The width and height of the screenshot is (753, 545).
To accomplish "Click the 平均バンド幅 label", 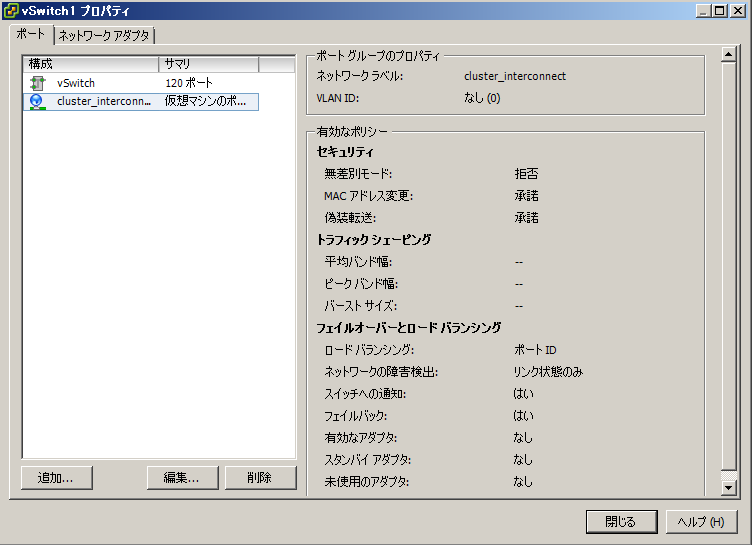I will point(358,262).
